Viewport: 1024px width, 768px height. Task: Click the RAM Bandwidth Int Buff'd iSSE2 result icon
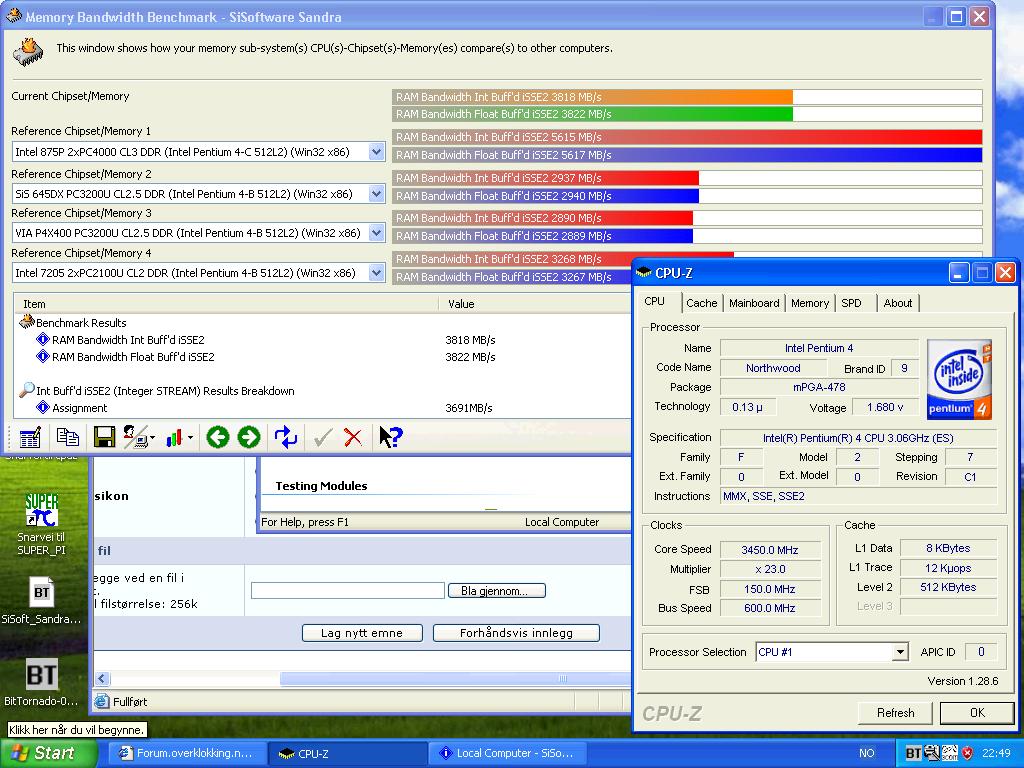tap(43, 340)
